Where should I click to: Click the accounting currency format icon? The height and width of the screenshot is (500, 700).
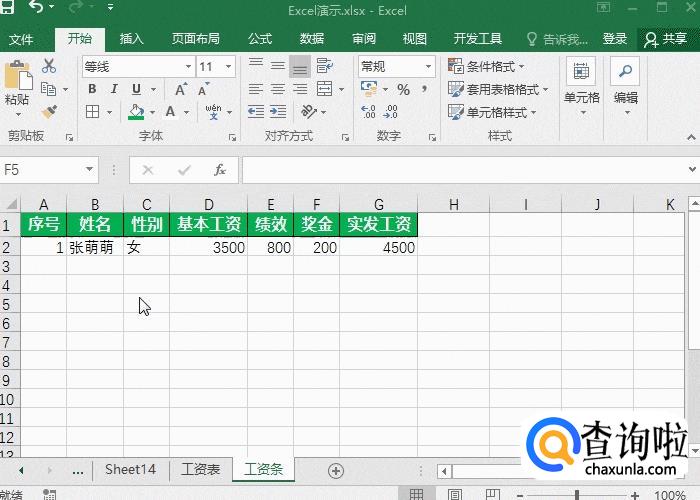click(x=369, y=89)
